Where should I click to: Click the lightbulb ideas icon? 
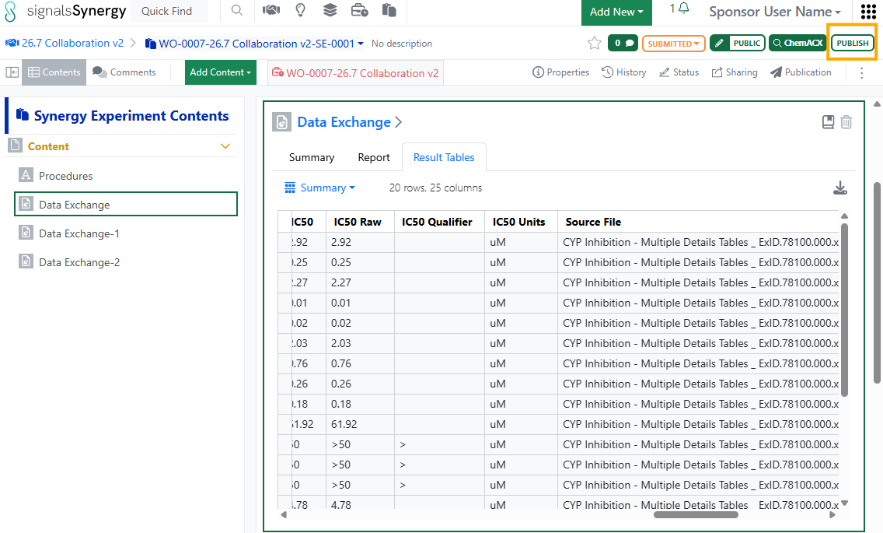pos(301,10)
